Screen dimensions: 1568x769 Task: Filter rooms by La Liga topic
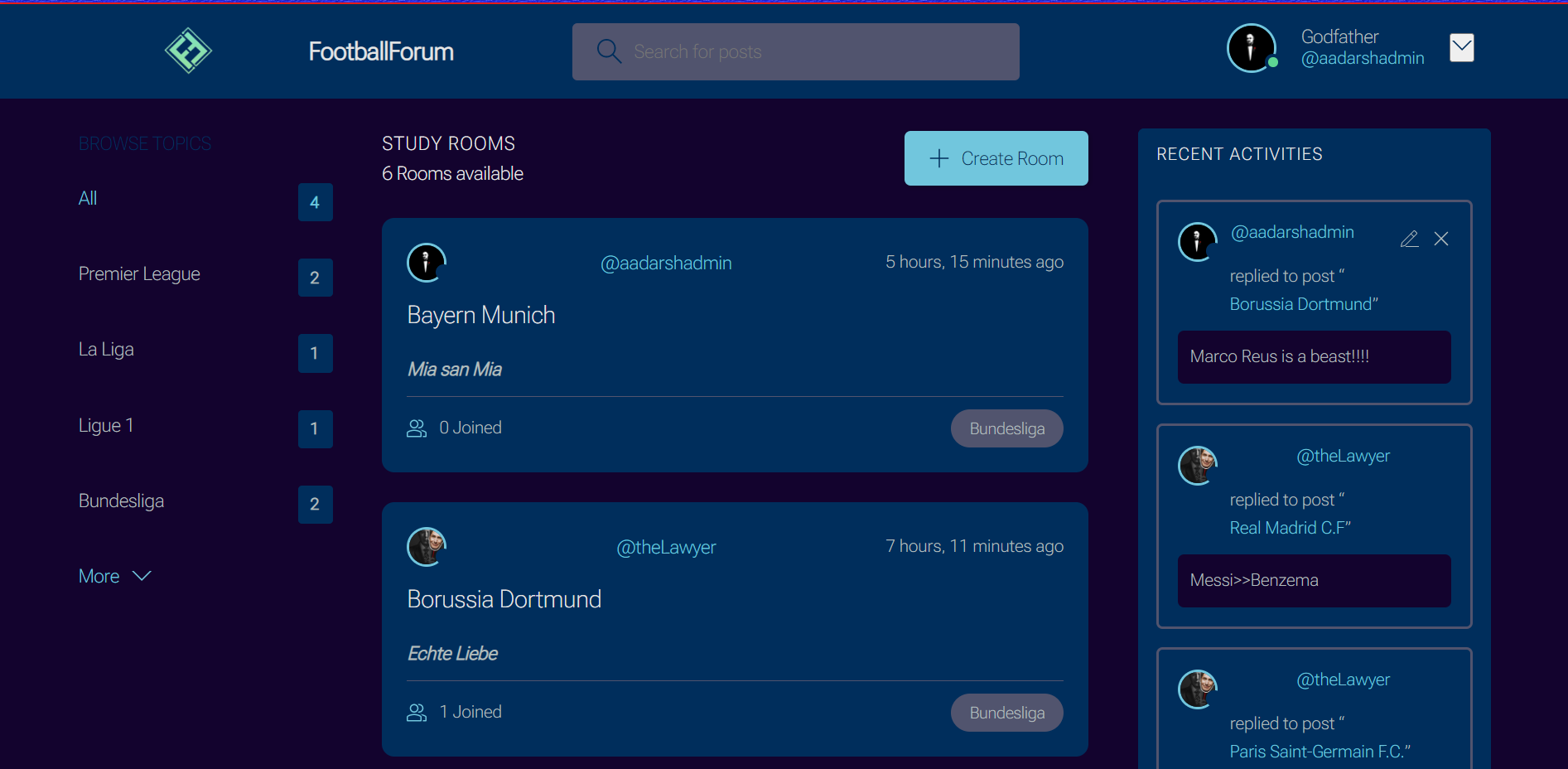point(106,349)
